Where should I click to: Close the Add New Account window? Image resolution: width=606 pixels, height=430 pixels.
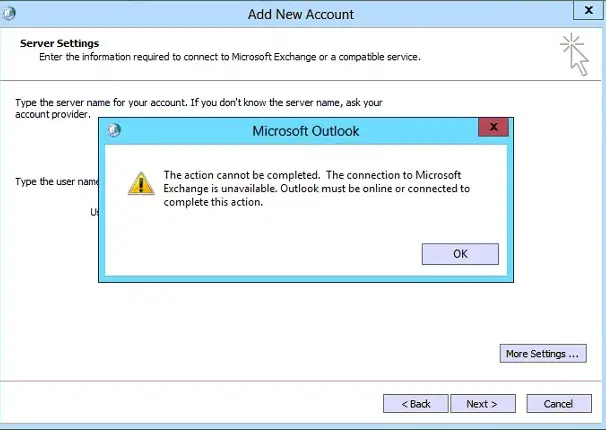click(x=588, y=10)
